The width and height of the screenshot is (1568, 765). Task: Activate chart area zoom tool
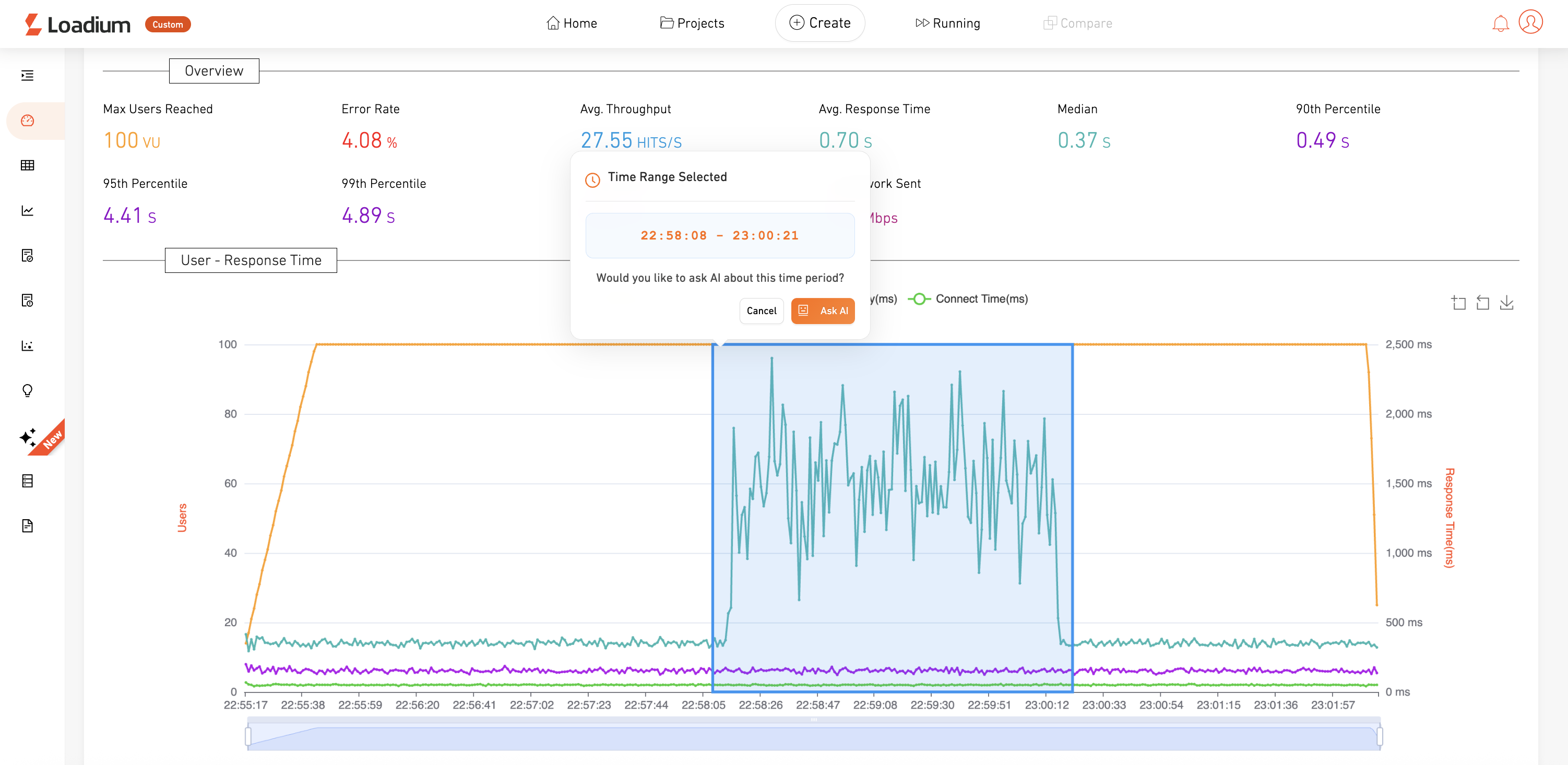click(1458, 303)
